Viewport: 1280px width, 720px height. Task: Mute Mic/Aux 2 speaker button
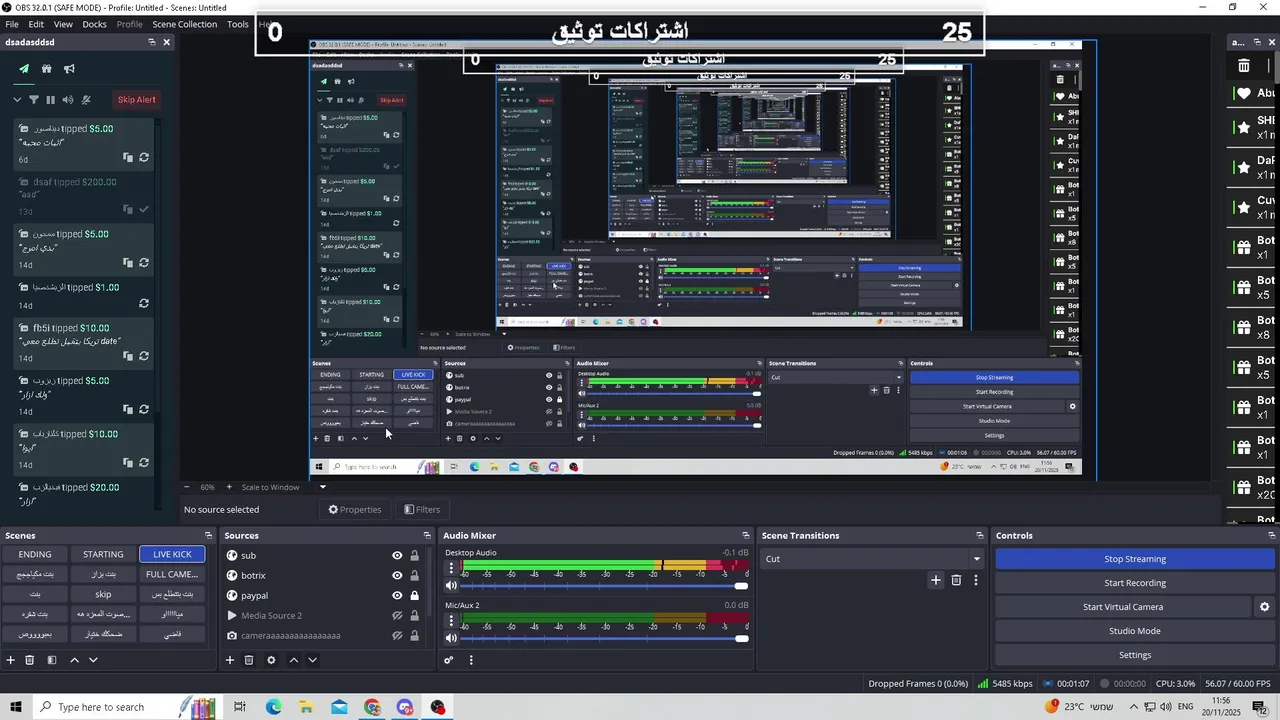[451, 638]
